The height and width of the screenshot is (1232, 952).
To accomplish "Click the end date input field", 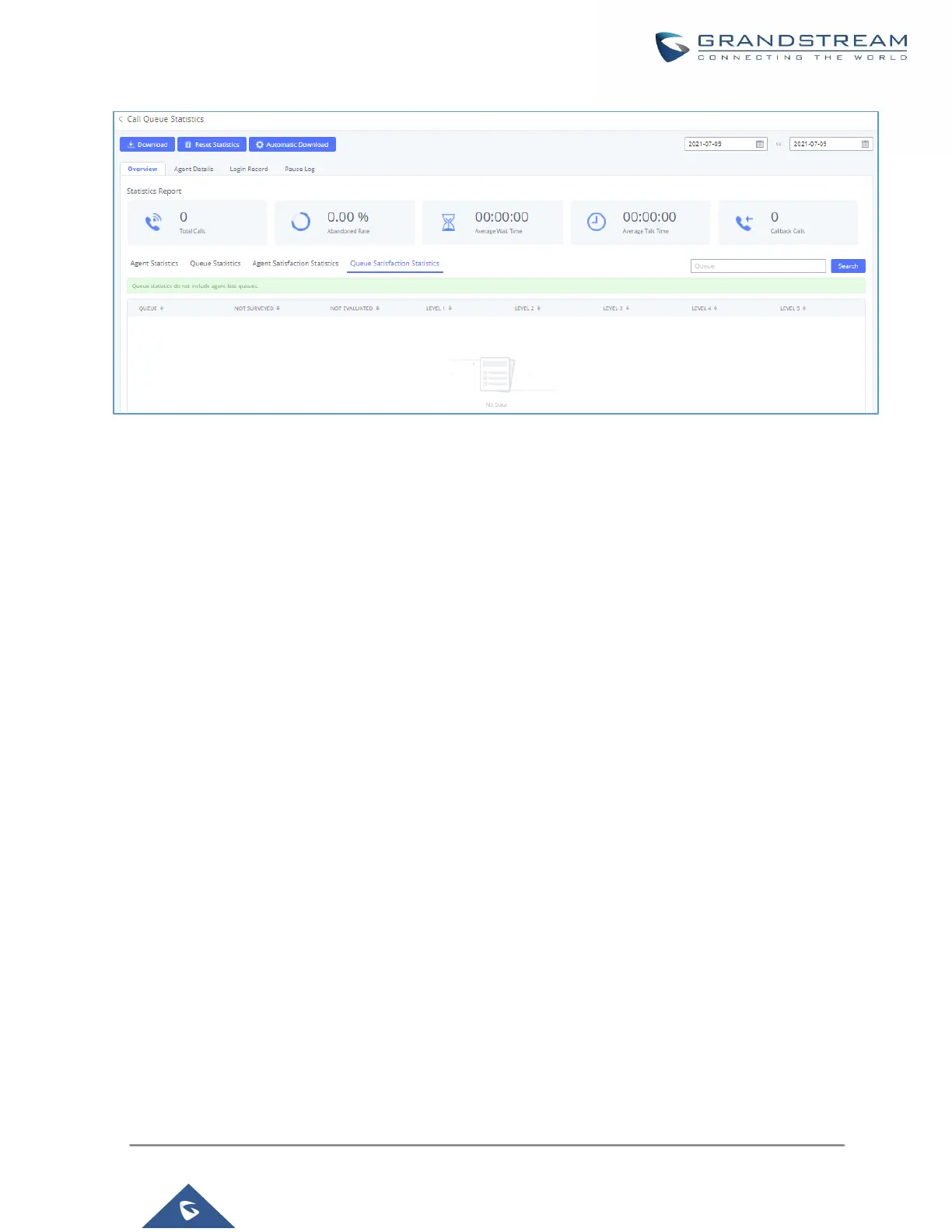I will (x=831, y=144).
